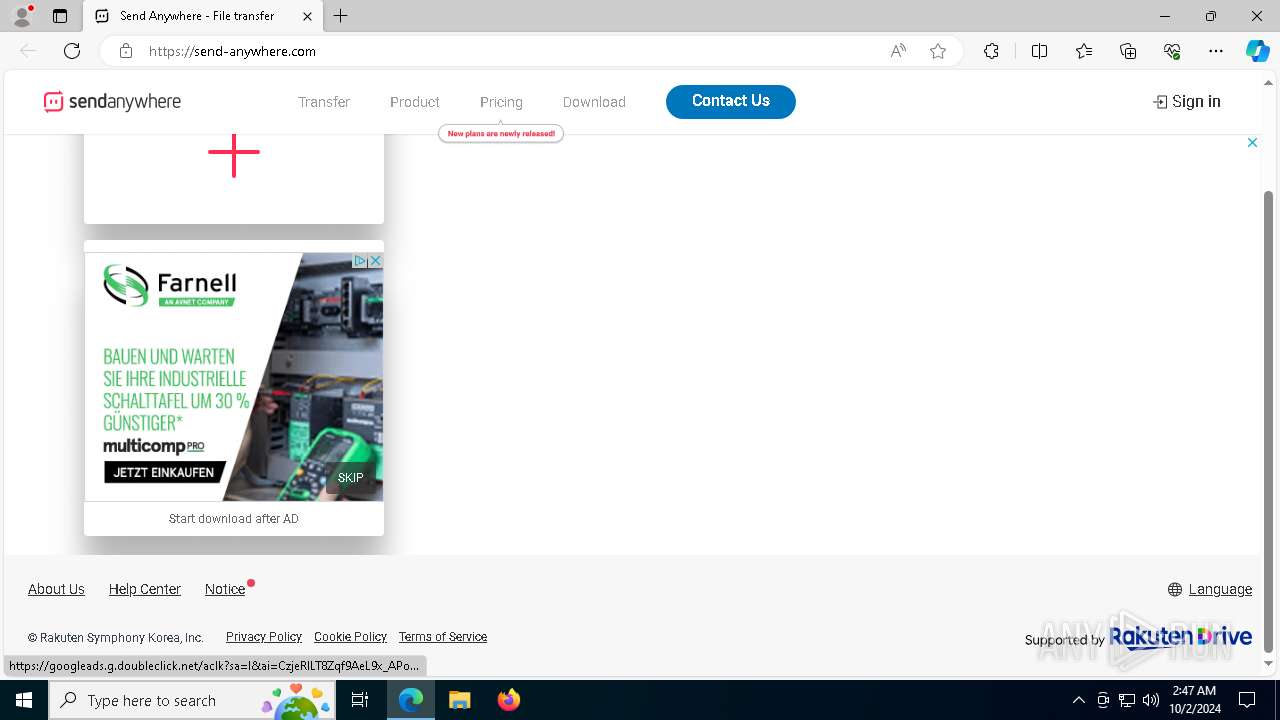Image resolution: width=1280 pixels, height=720 pixels.
Task: View site information lock icon
Action: (x=125, y=51)
